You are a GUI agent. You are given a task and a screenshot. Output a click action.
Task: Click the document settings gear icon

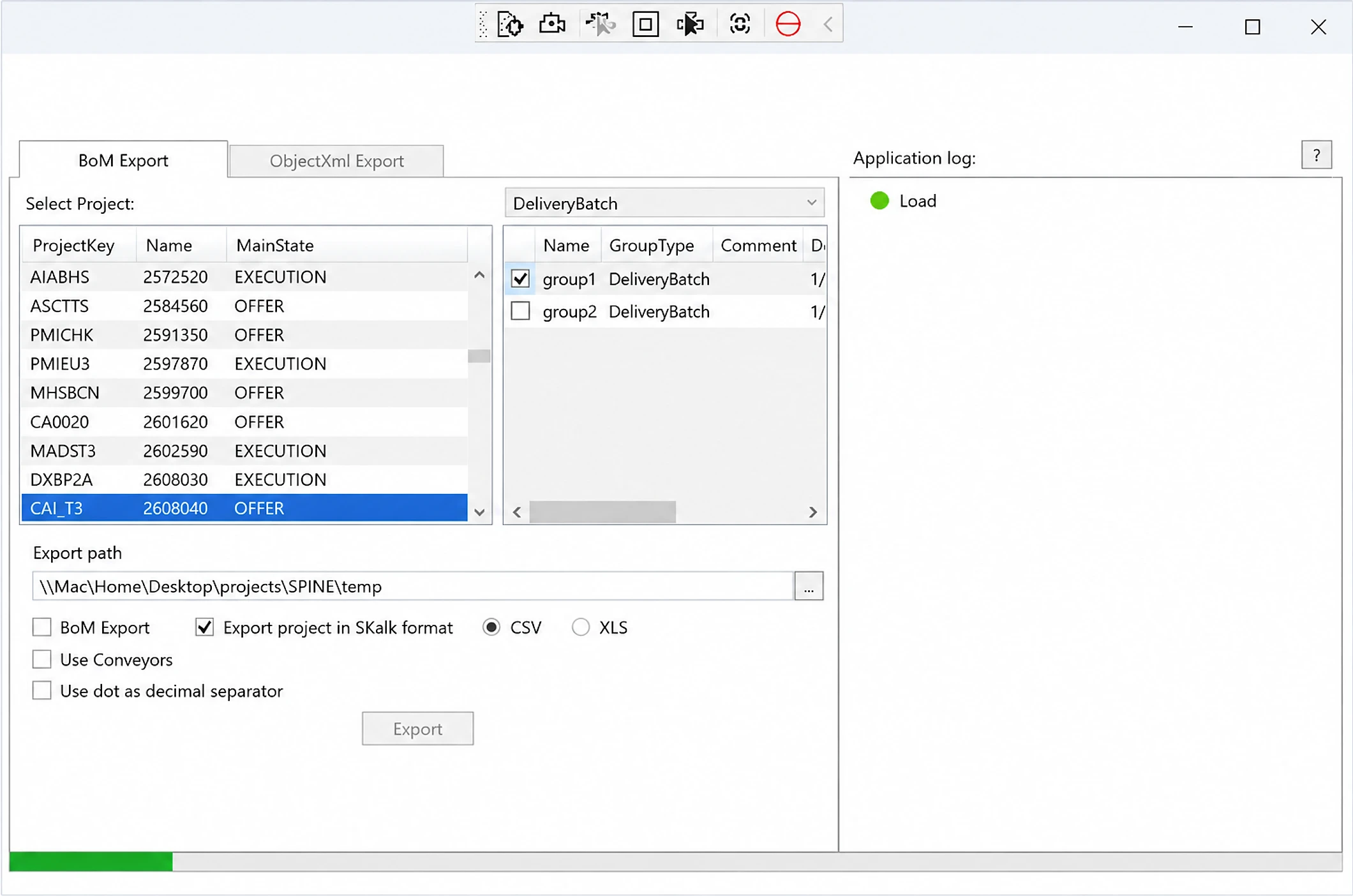click(510, 25)
